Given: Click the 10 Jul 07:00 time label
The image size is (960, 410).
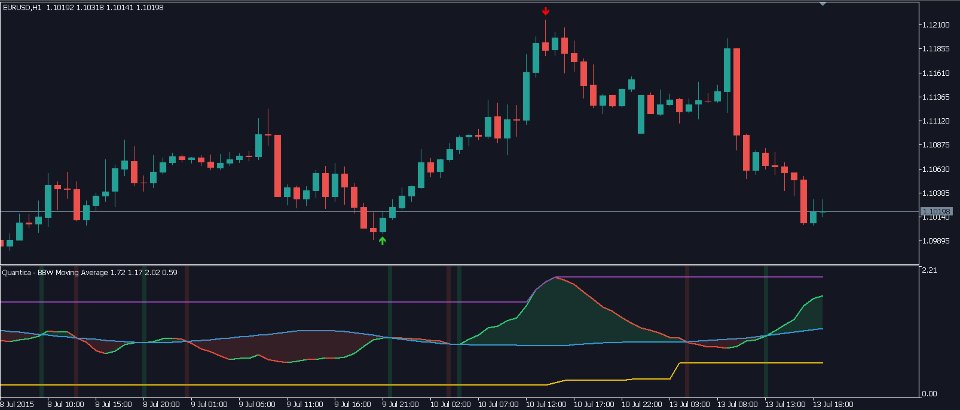Looking at the screenshot, I should (497, 404).
